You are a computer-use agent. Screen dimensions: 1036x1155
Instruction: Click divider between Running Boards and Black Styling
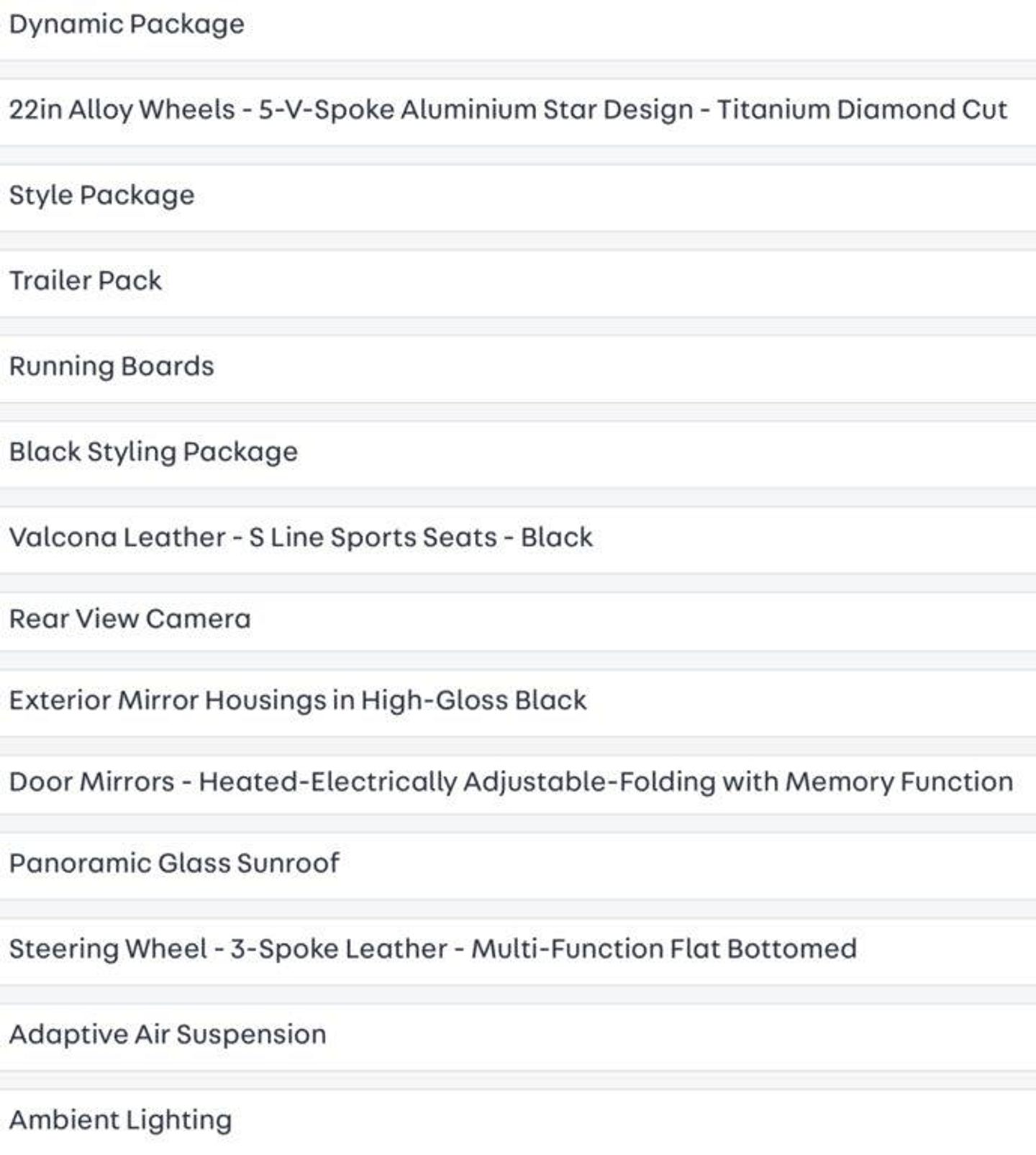point(518,412)
